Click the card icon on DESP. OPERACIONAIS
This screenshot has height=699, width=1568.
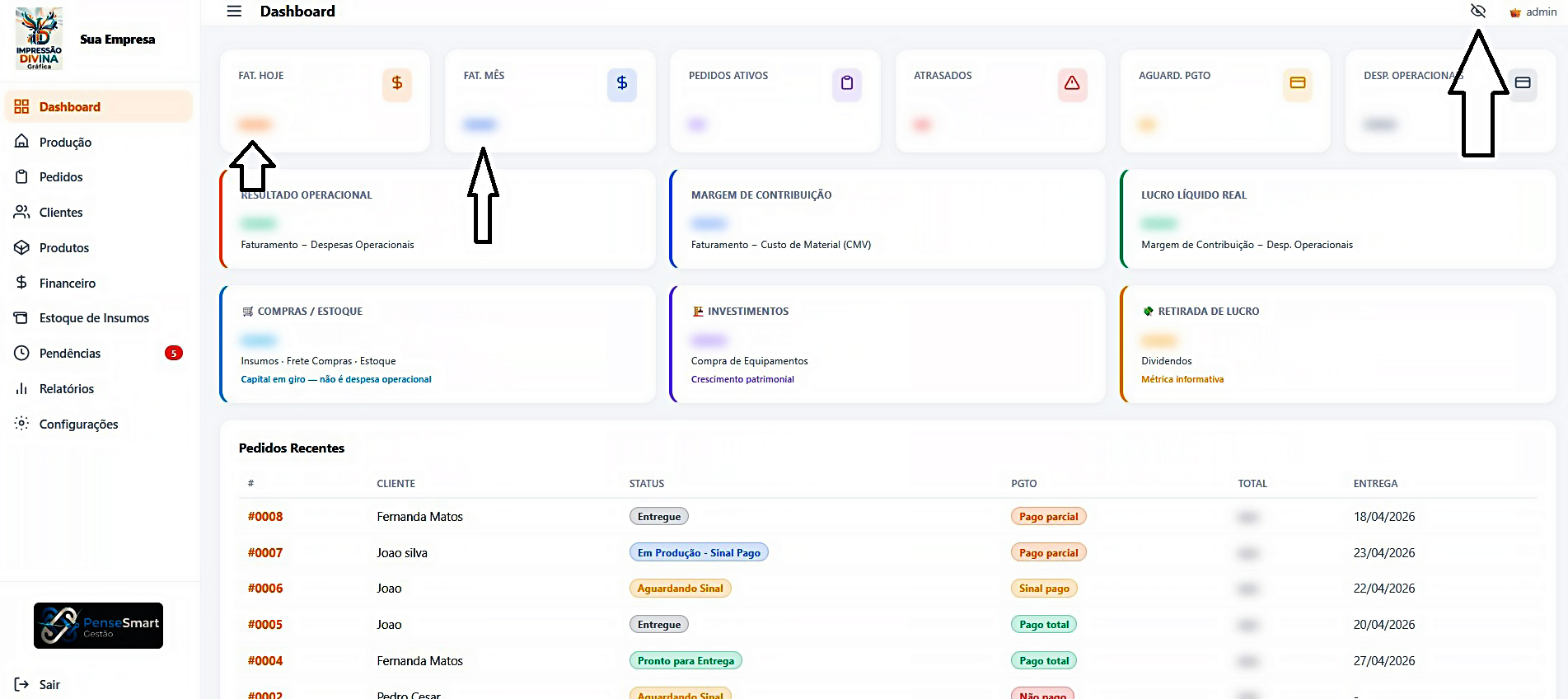(1523, 83)
